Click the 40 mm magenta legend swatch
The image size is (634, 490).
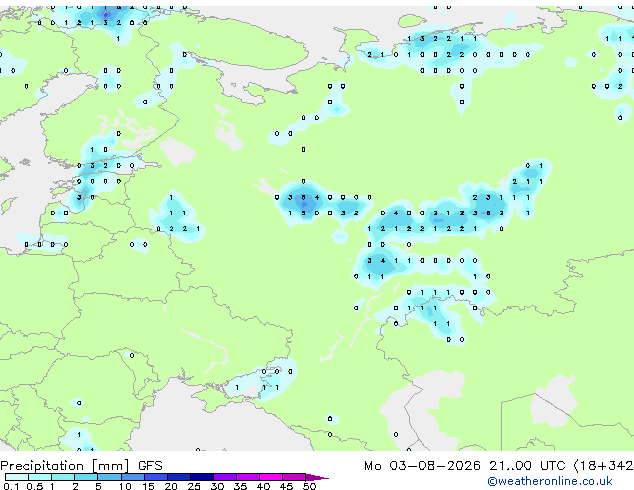click(271, 477)
